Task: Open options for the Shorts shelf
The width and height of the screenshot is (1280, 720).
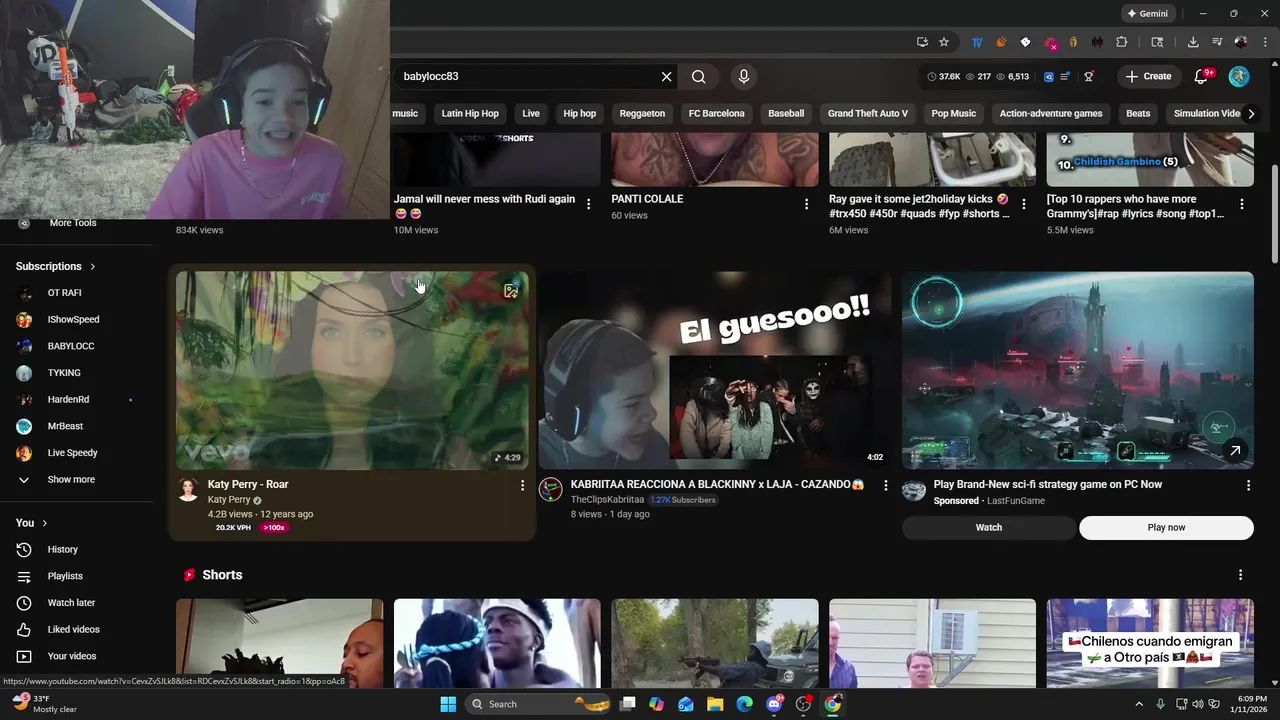Action: (x=1240, y=575)
